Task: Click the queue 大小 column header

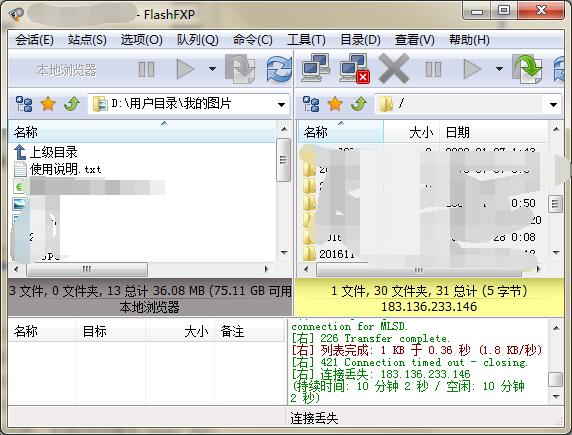Action: [x=180, y=331]
